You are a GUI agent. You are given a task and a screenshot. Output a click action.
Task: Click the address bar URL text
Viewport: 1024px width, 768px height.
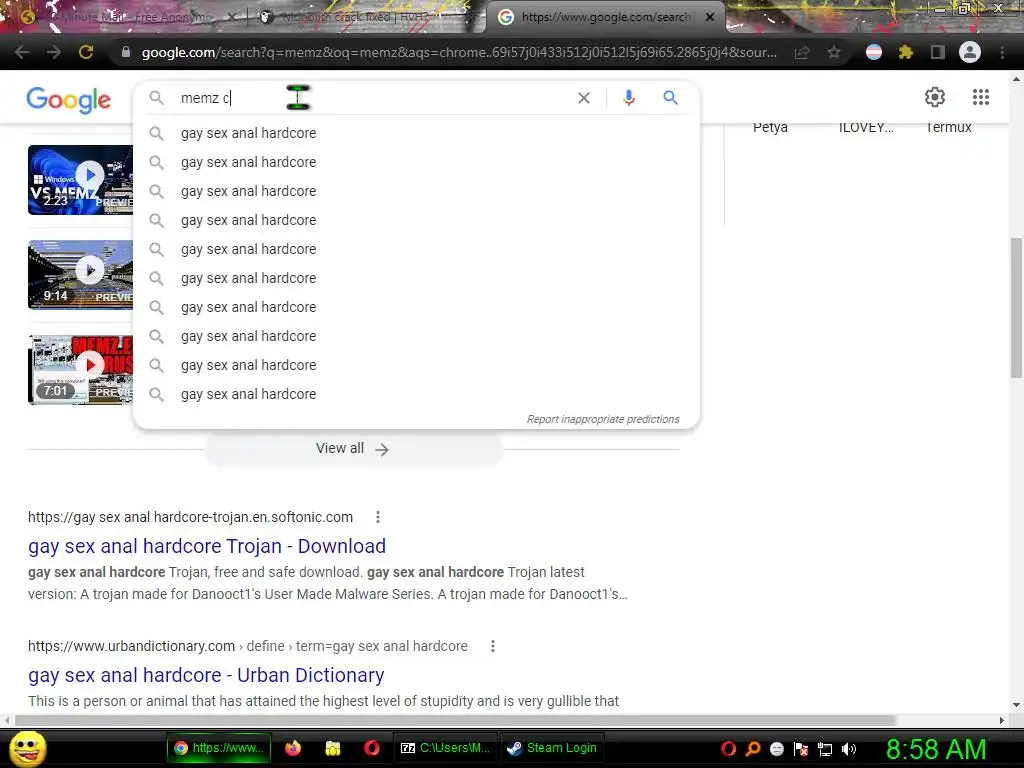click(459, 52)
